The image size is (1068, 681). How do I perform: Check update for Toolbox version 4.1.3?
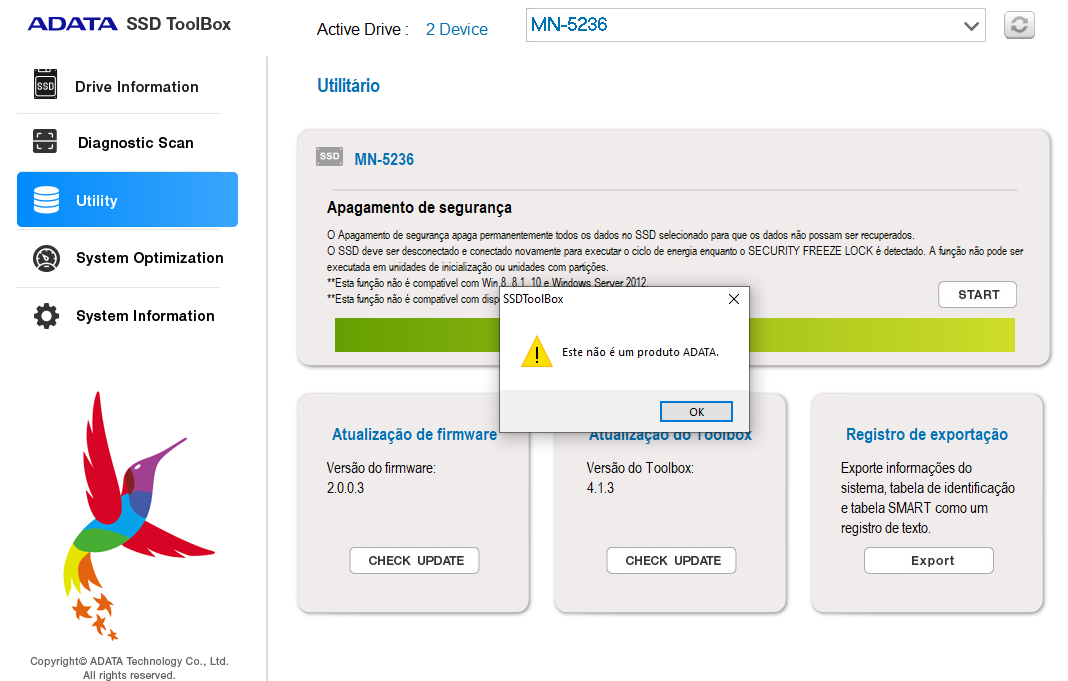(x=672, y=560)
